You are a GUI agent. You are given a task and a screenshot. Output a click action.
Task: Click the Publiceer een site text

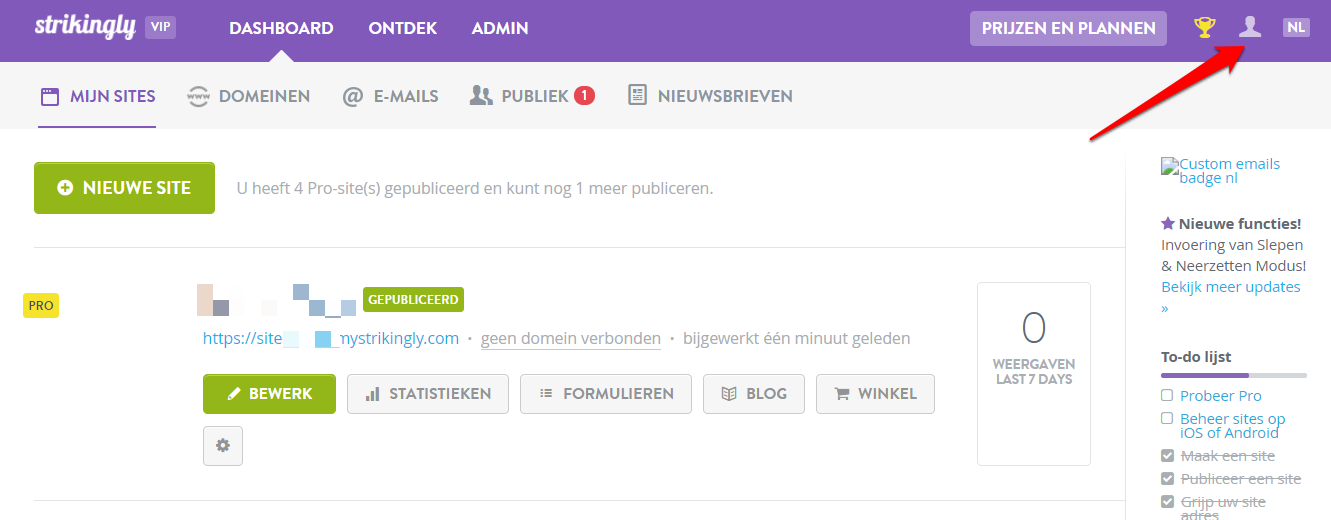coord(1241,479)
